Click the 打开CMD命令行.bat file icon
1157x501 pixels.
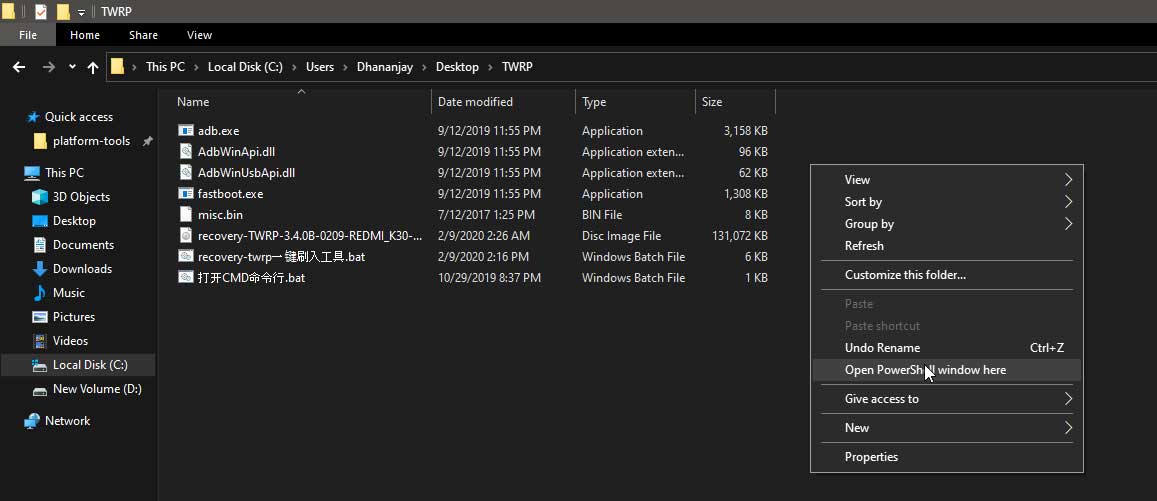(186, 277)
